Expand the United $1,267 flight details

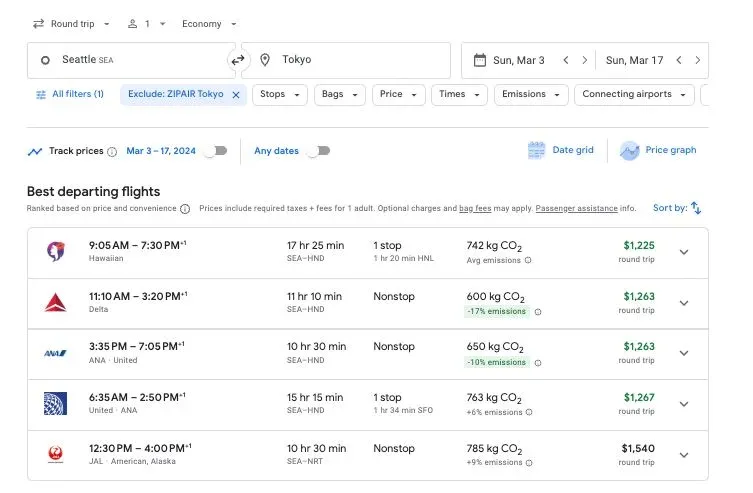(x=684, y=404)
